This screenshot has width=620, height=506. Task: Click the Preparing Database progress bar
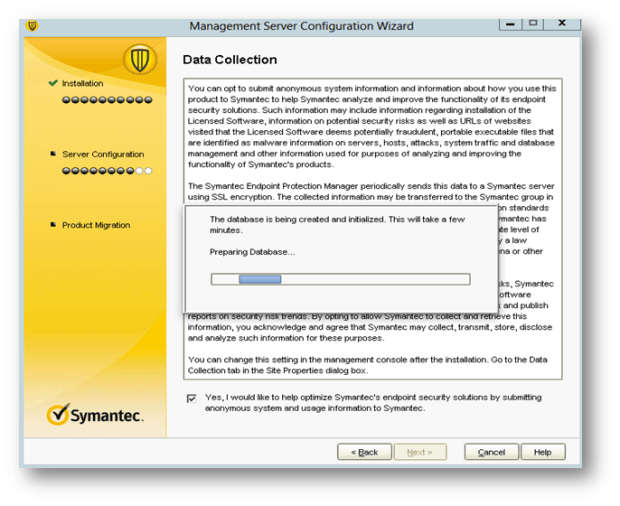coord(340,279)
